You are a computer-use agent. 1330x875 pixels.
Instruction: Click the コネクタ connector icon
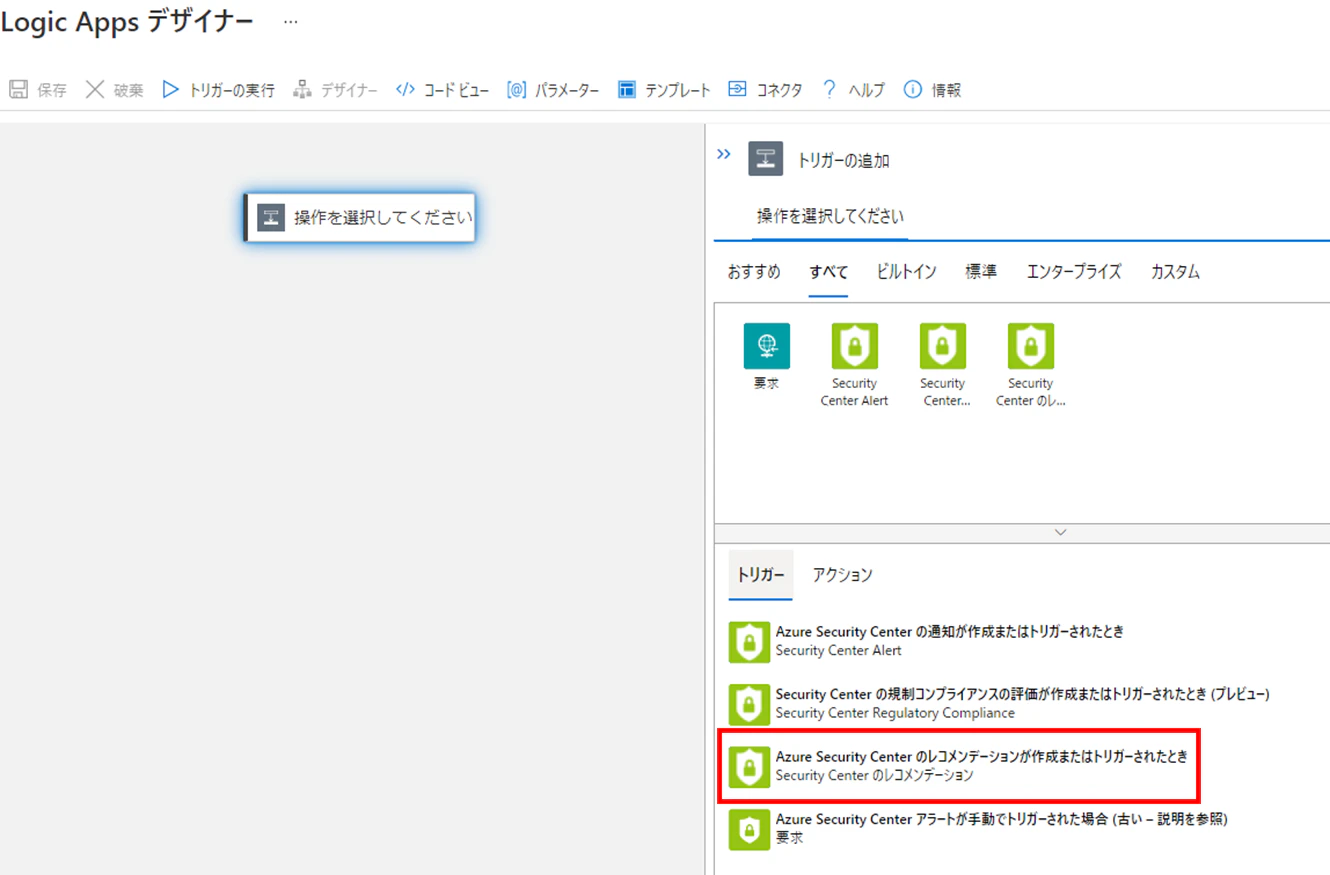(737, 90)
